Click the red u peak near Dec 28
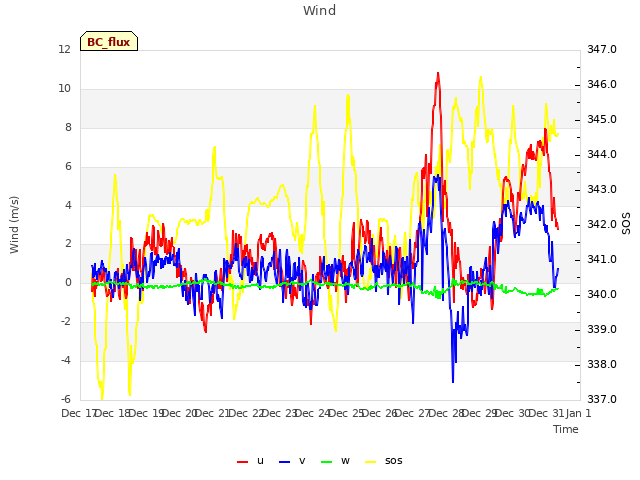 pyautogui.click(x=438, y=73)
